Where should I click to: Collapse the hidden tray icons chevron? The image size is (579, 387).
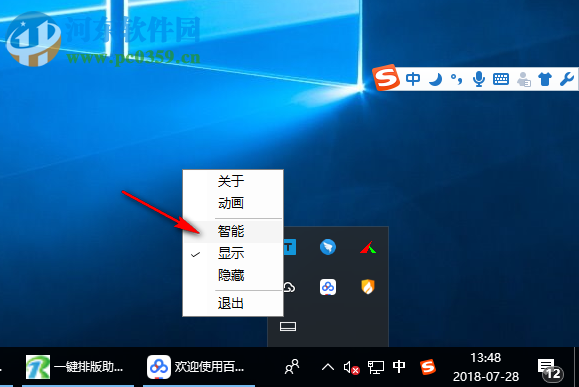(328, 367)
